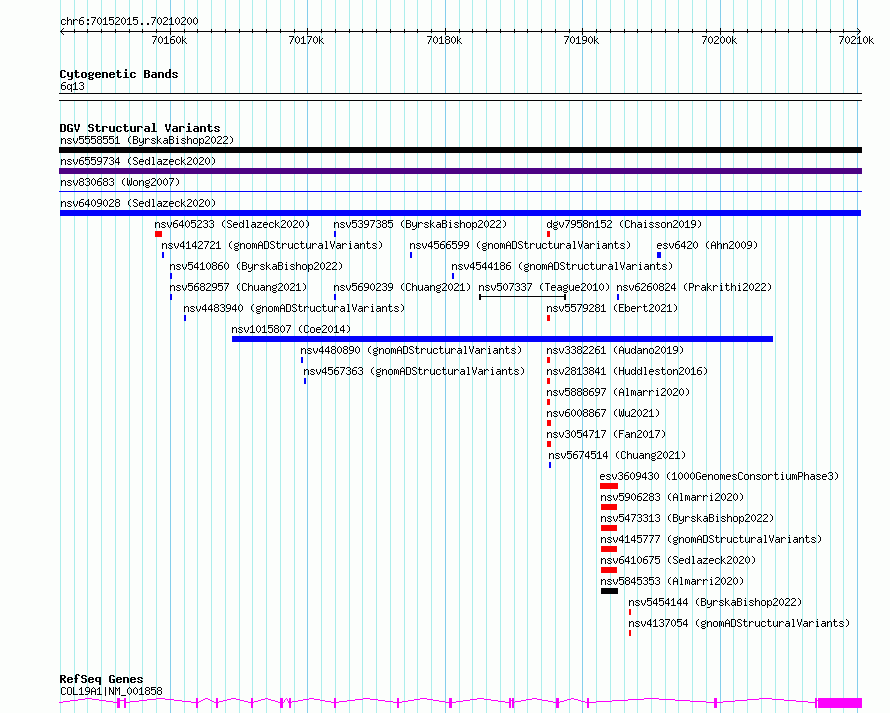Viewport: 890px width, 713px height.
Task: Click the 70180k ruler tick label
Action: [444, 40]
